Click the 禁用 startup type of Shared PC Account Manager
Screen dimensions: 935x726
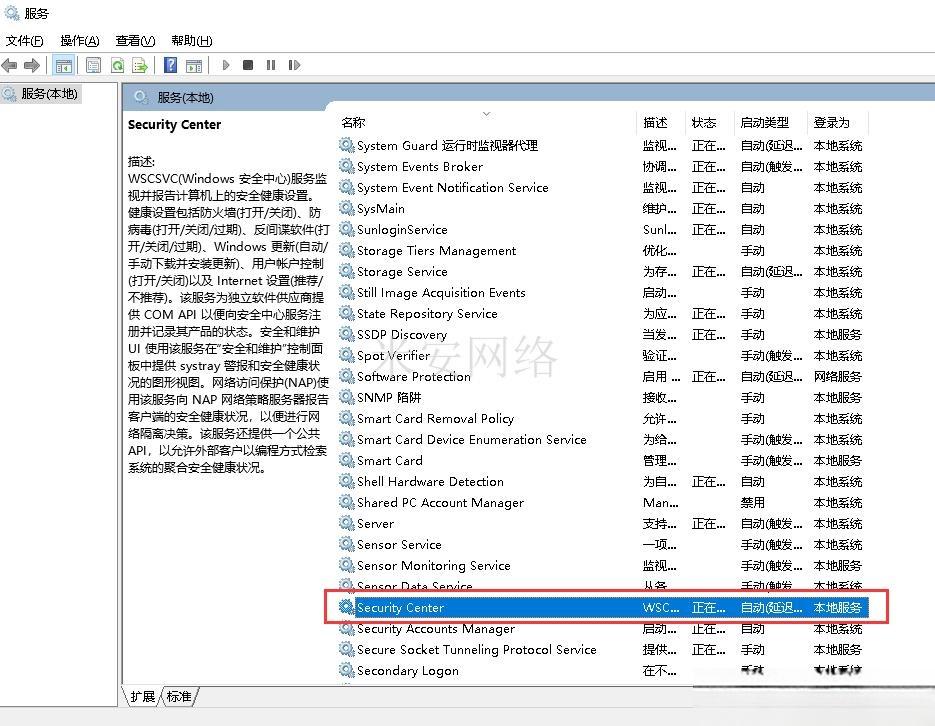(x=753, y=502)
